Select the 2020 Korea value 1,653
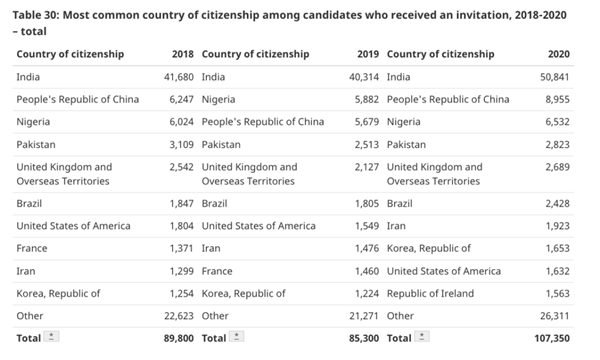The height and width of the screenshot is (360, 600). (x=558, y=248)
